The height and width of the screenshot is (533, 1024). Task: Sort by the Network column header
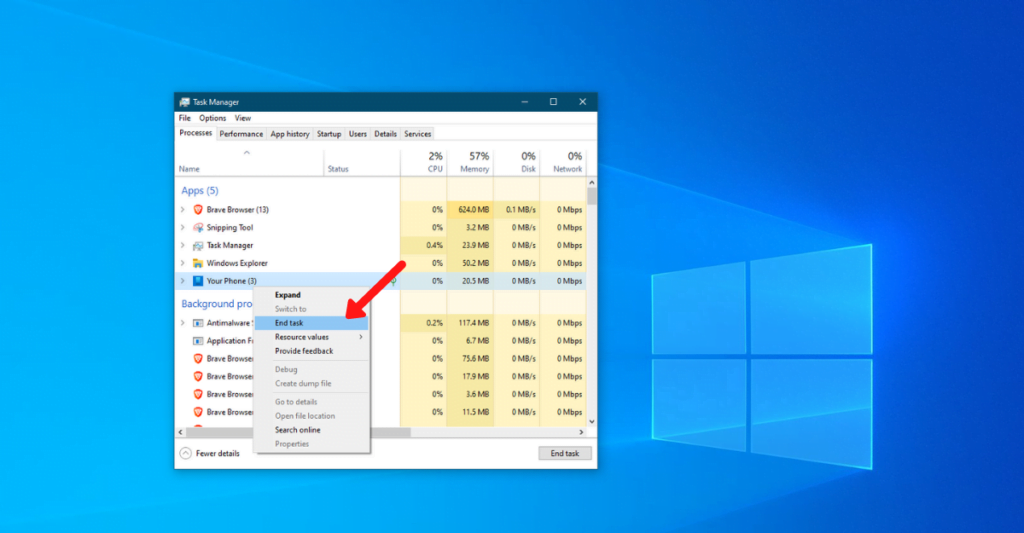click(x=563, y=162)
